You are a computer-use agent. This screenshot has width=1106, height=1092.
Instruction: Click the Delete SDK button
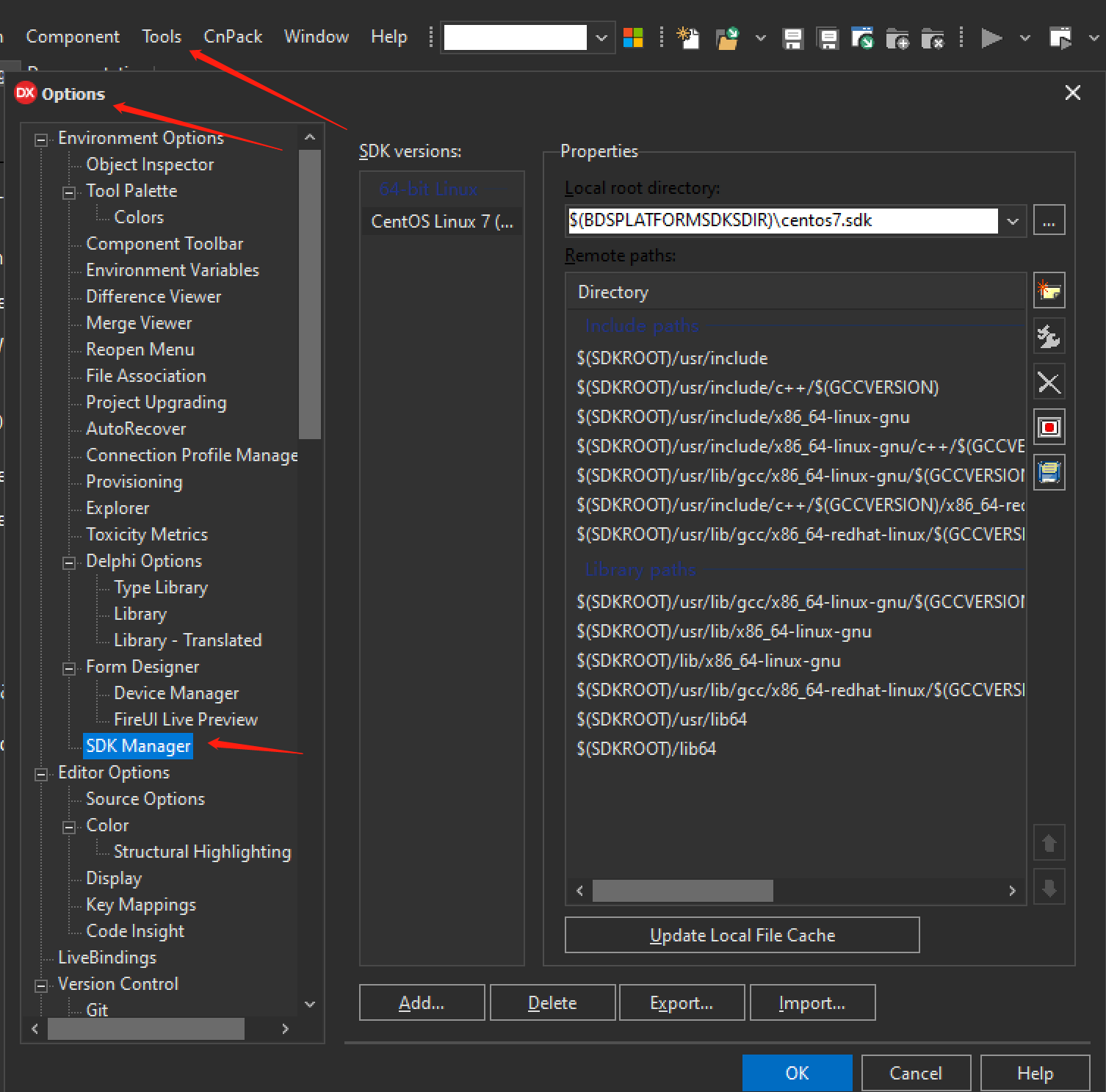[x=552, y=1002]
